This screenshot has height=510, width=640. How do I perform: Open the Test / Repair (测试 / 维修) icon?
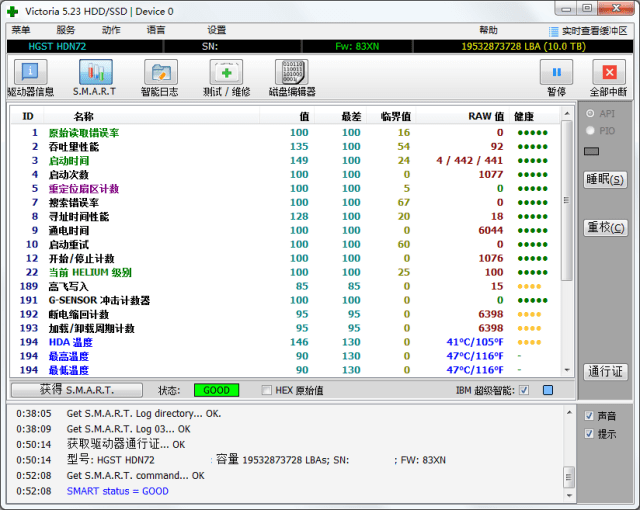click(226, 72)
